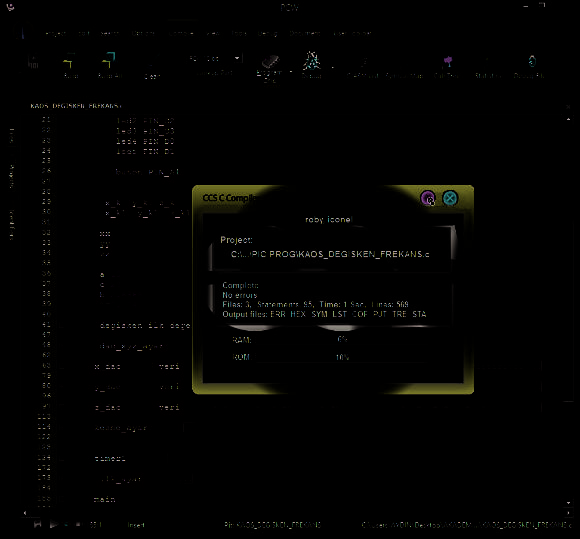
Task: Click the 'Complete' status label in dialog
Action: tap(240, 285)
